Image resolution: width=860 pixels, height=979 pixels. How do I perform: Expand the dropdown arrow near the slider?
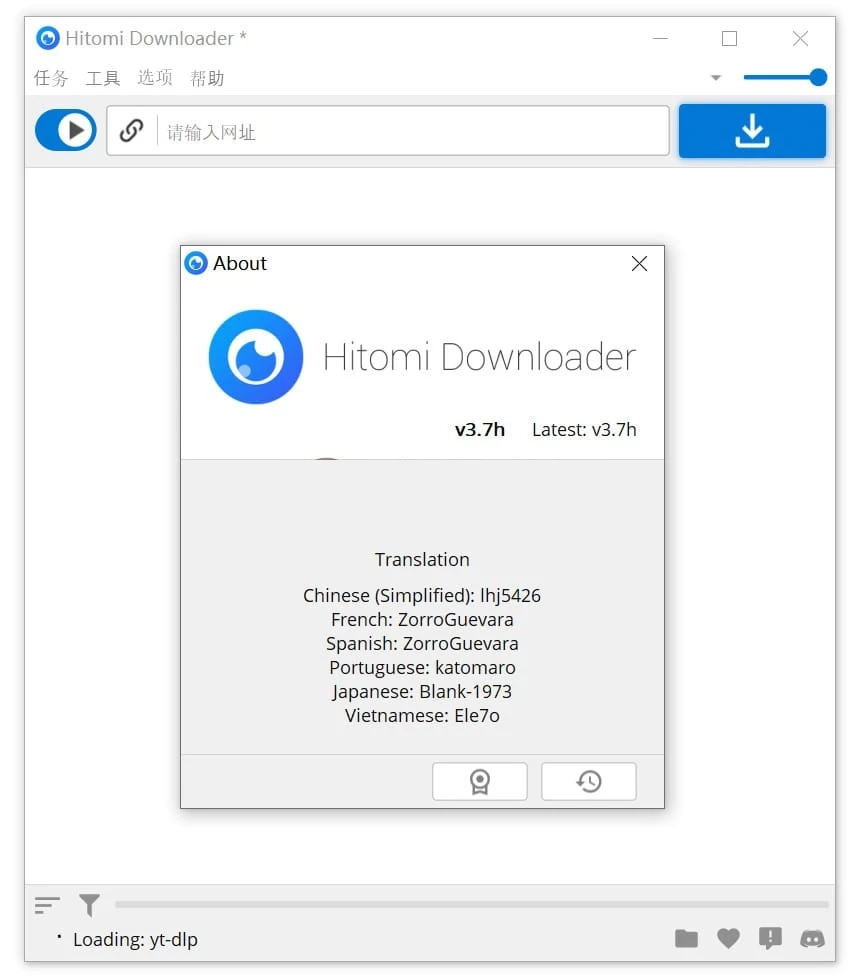pos(716,77)
